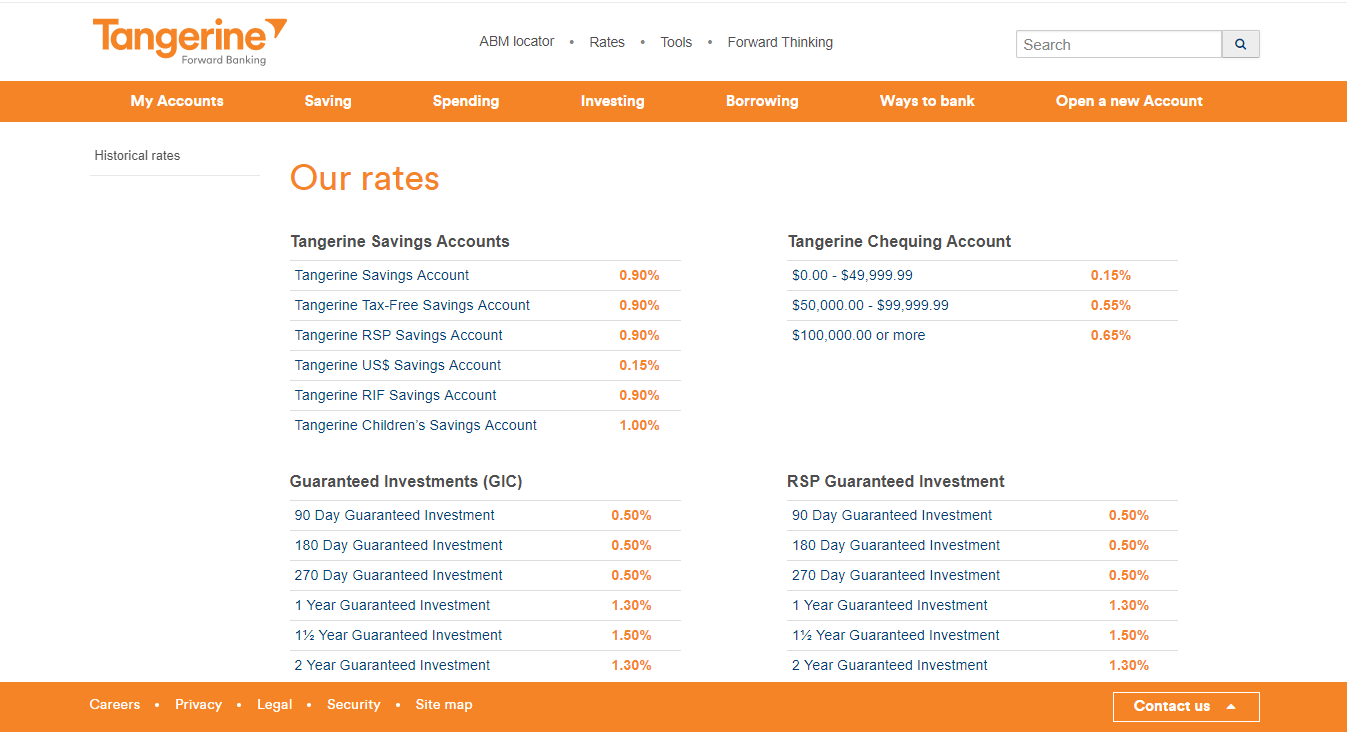This screenshot has width=1347, height=732.
Task: Click into the Search input field
Action: click(1119, 44)
